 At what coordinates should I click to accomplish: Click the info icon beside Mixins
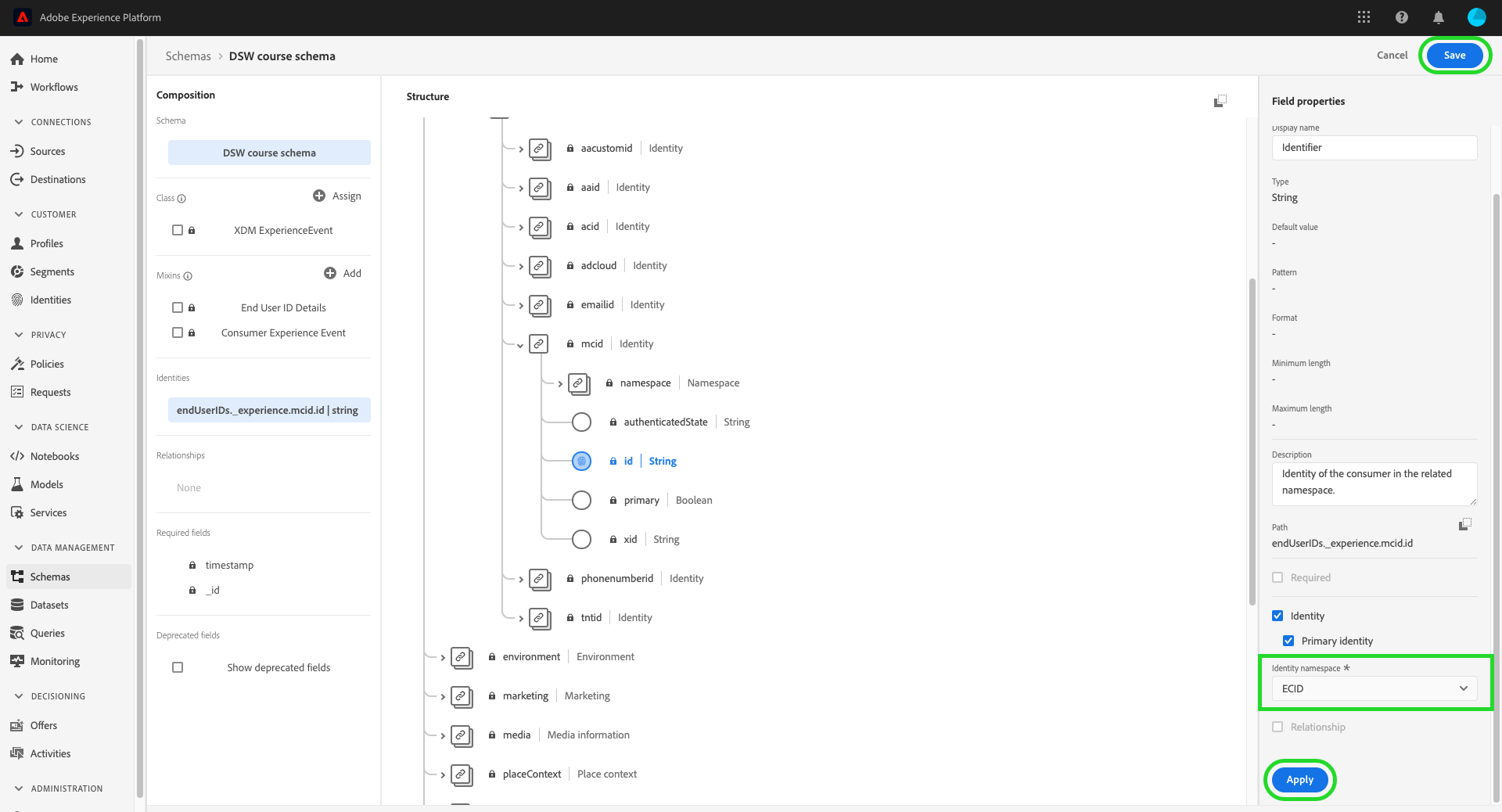click(x=188, y=276)
